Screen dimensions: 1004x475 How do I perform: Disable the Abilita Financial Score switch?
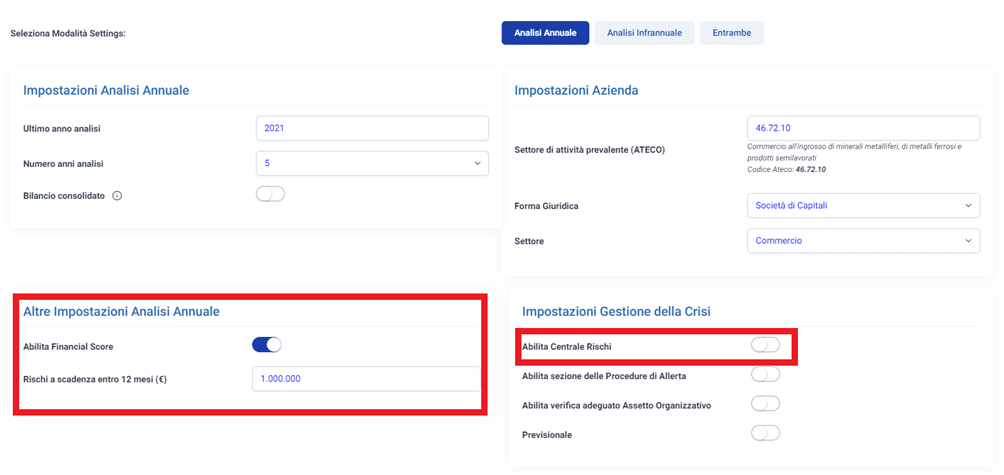(x=266, y=345)
